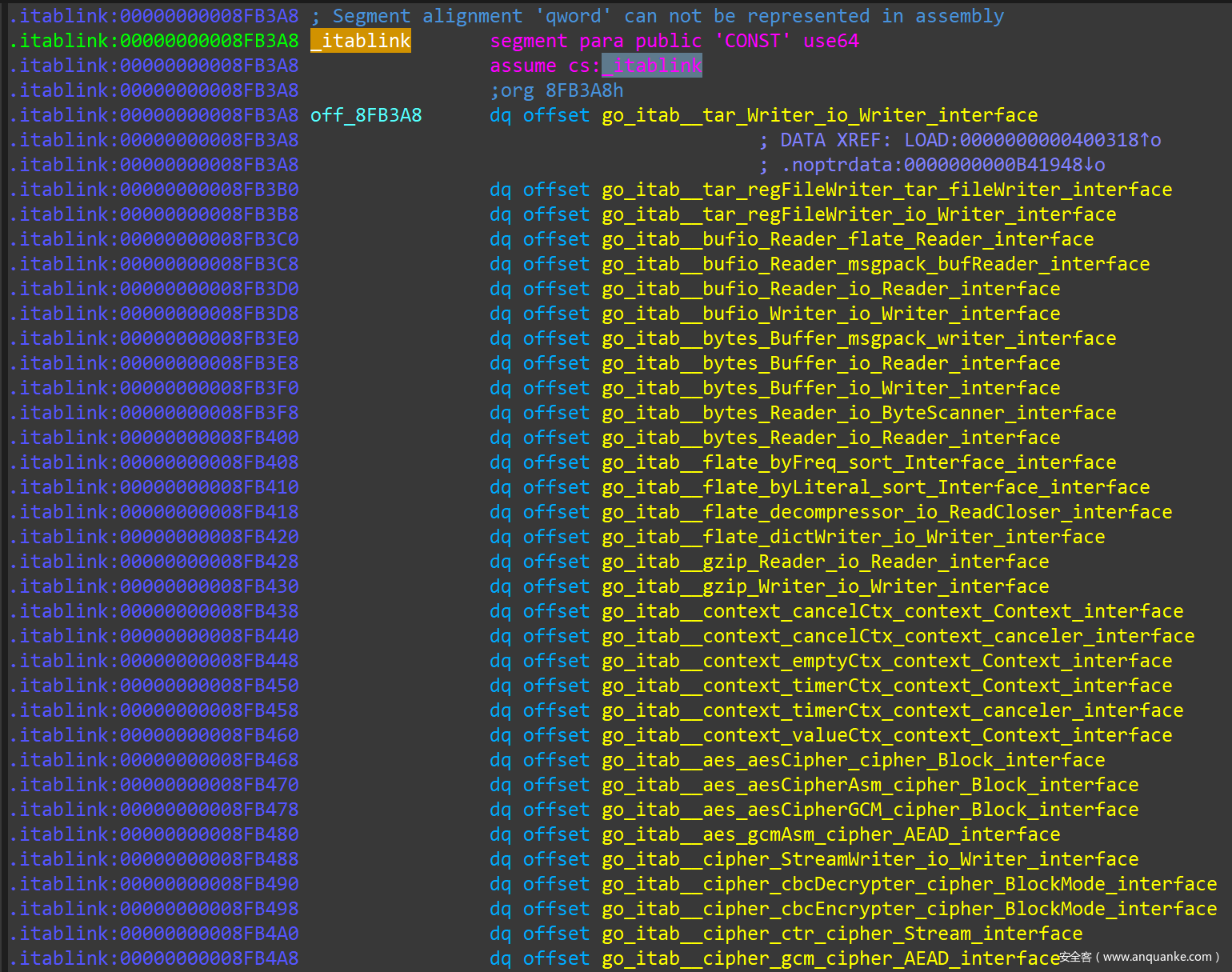Click the go_itab__tar_Writer_io_Writer_interface symbol

(x=819, y=115)
